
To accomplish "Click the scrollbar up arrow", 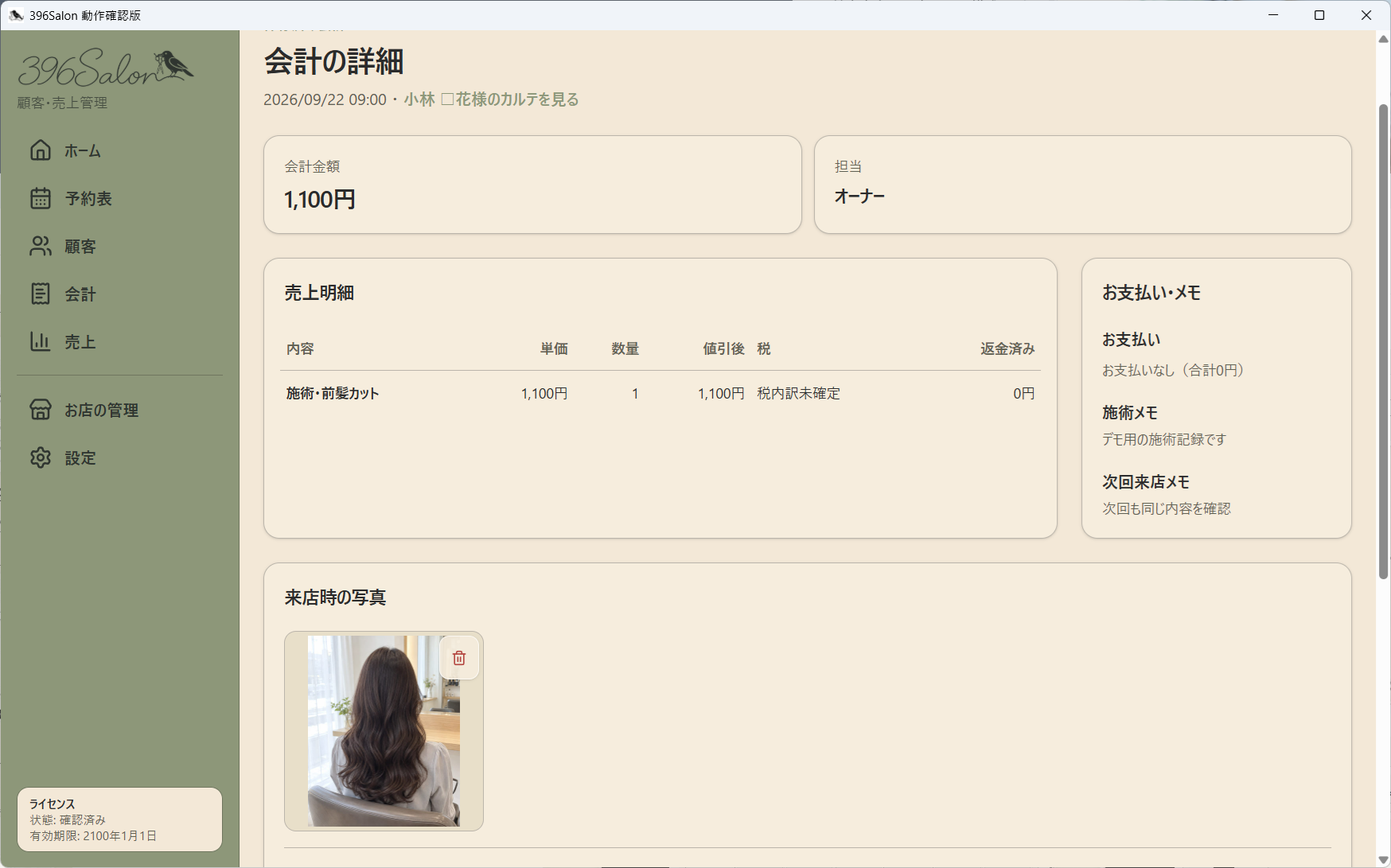I will tap(1384, 38).
